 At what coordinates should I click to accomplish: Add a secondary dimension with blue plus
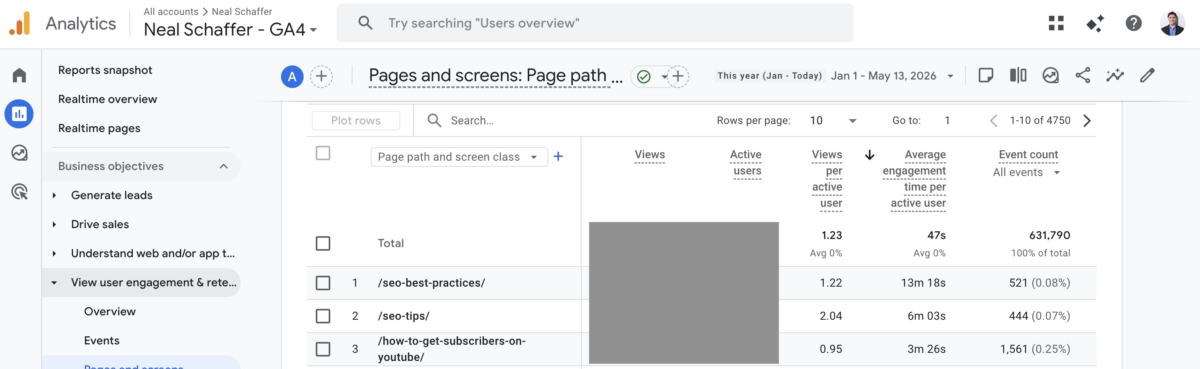tap(558, 156)
